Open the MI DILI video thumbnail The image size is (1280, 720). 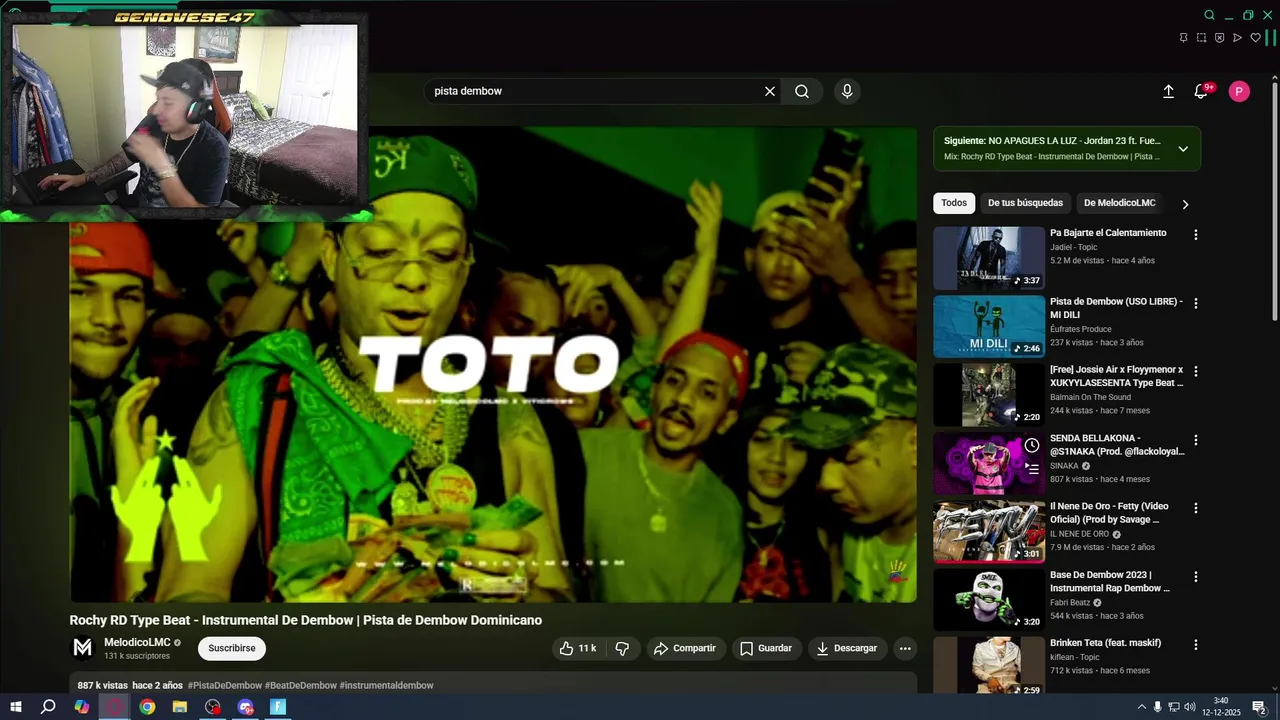pyautogui.click(x=989, y=326)
